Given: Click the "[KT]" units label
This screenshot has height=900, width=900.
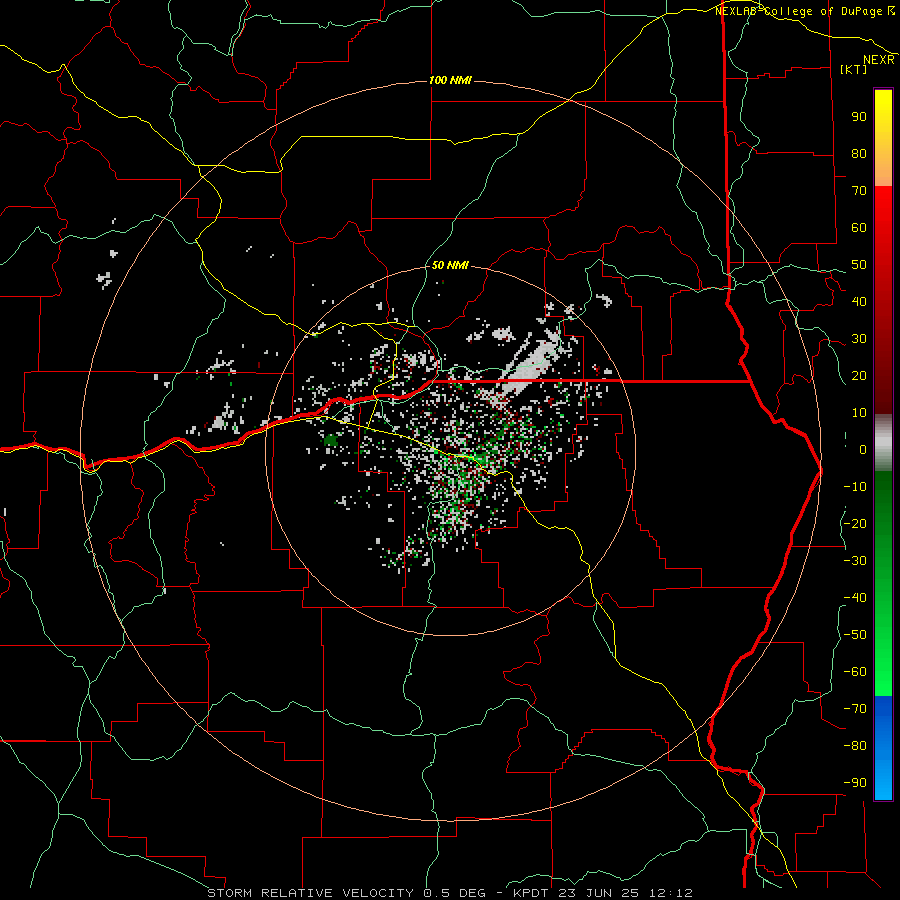Looking at the screenshot, I should 854,69.
